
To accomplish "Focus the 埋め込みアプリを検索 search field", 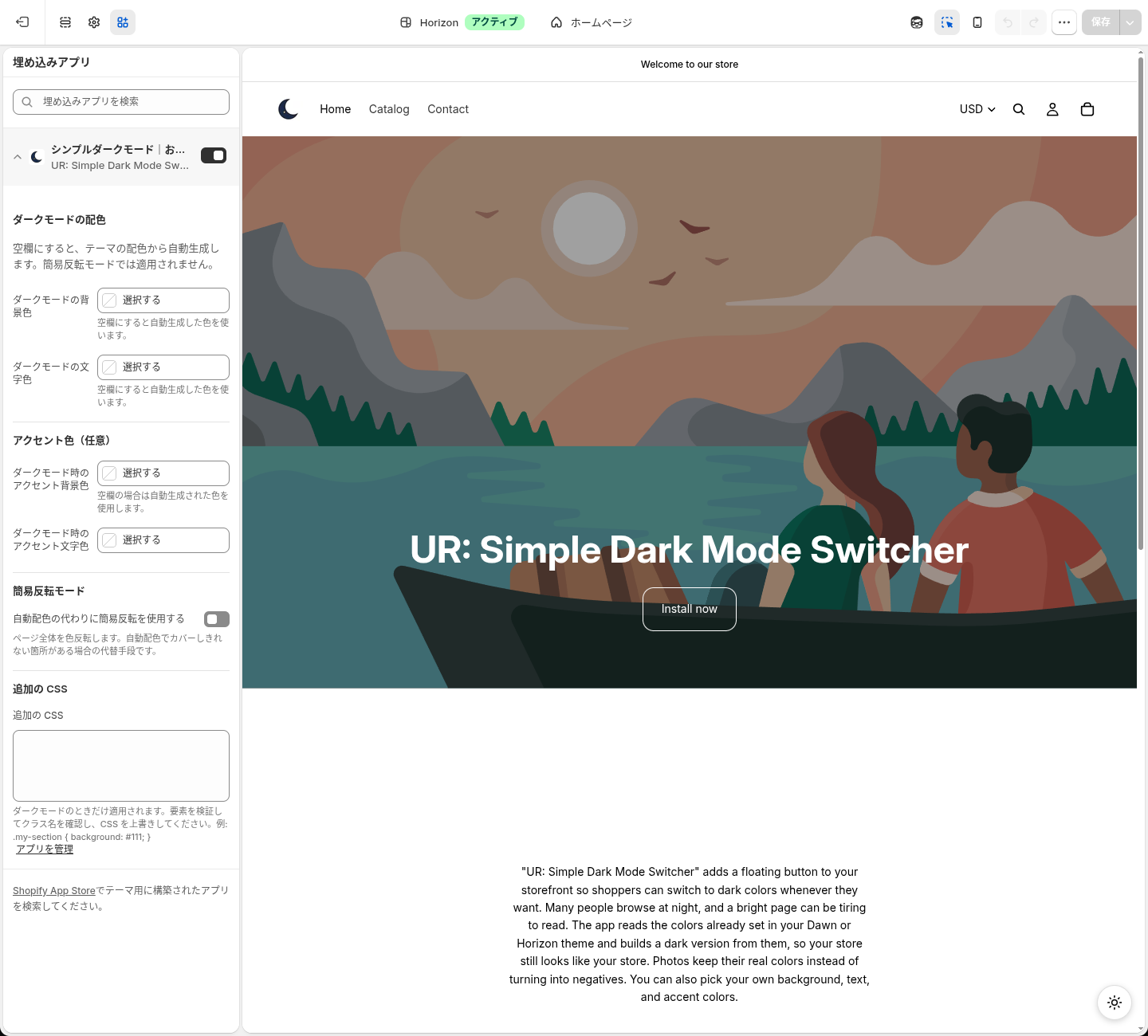I will (x=121, y=102).
